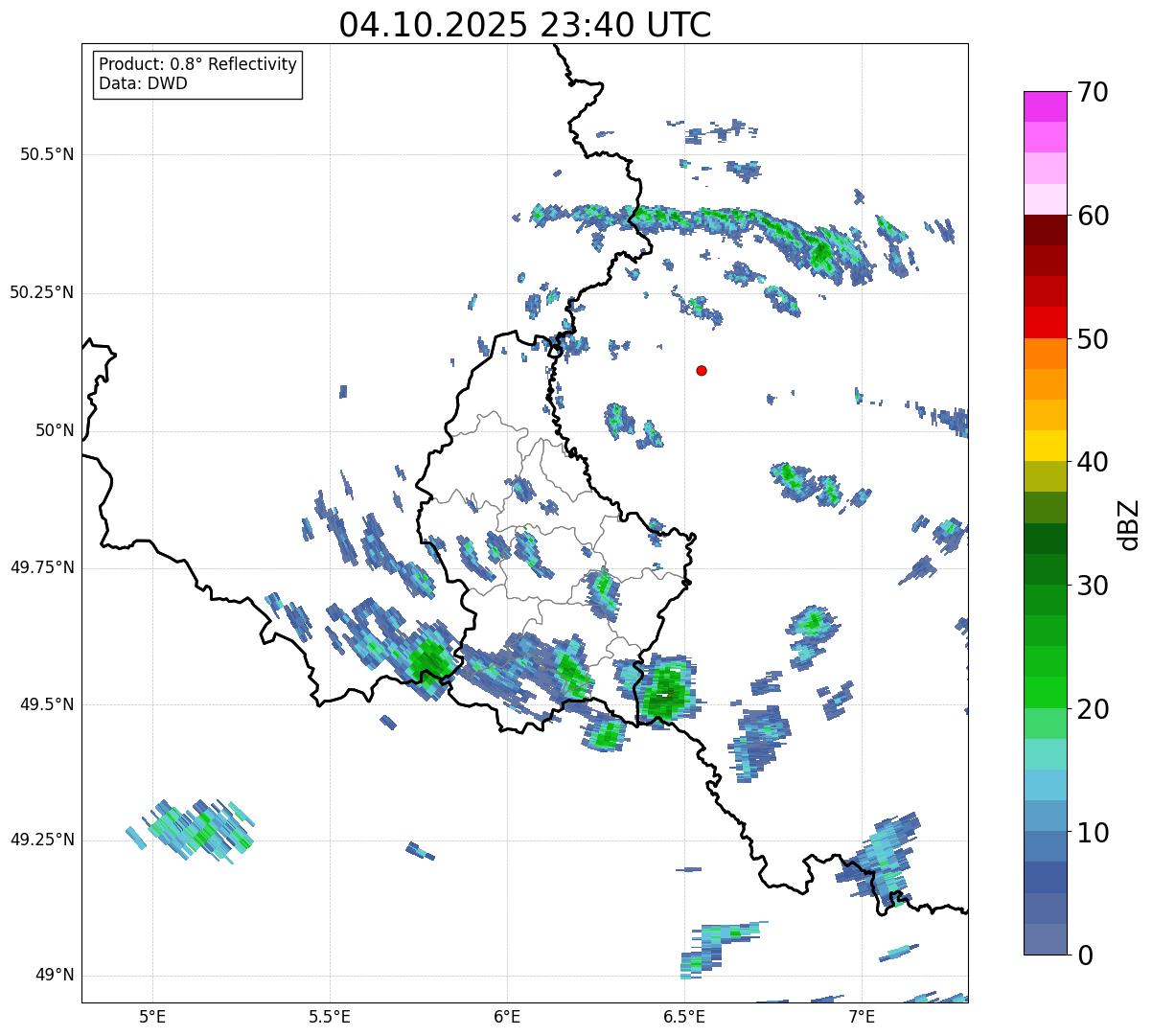Click the latitude label 50°N
Viewport: 1152px width, 1036px height.
[54, 430]
